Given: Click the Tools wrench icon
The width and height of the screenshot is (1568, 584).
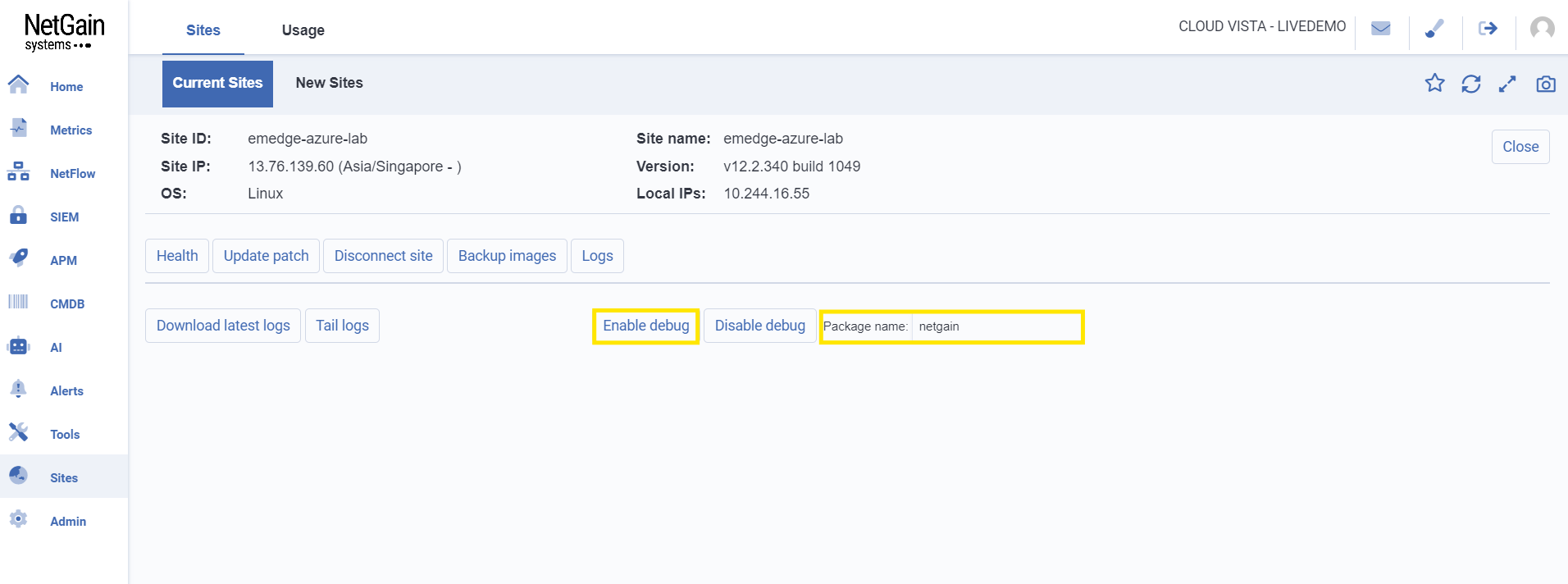Looking at the screenshot, I should tap(18, 432).
